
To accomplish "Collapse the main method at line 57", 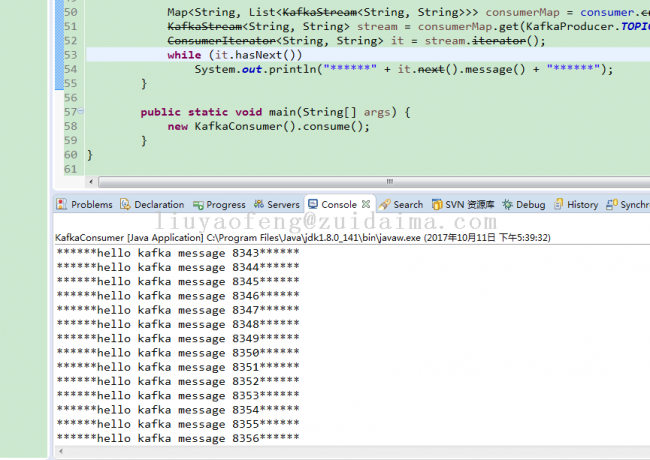I will tap(80, 113).
